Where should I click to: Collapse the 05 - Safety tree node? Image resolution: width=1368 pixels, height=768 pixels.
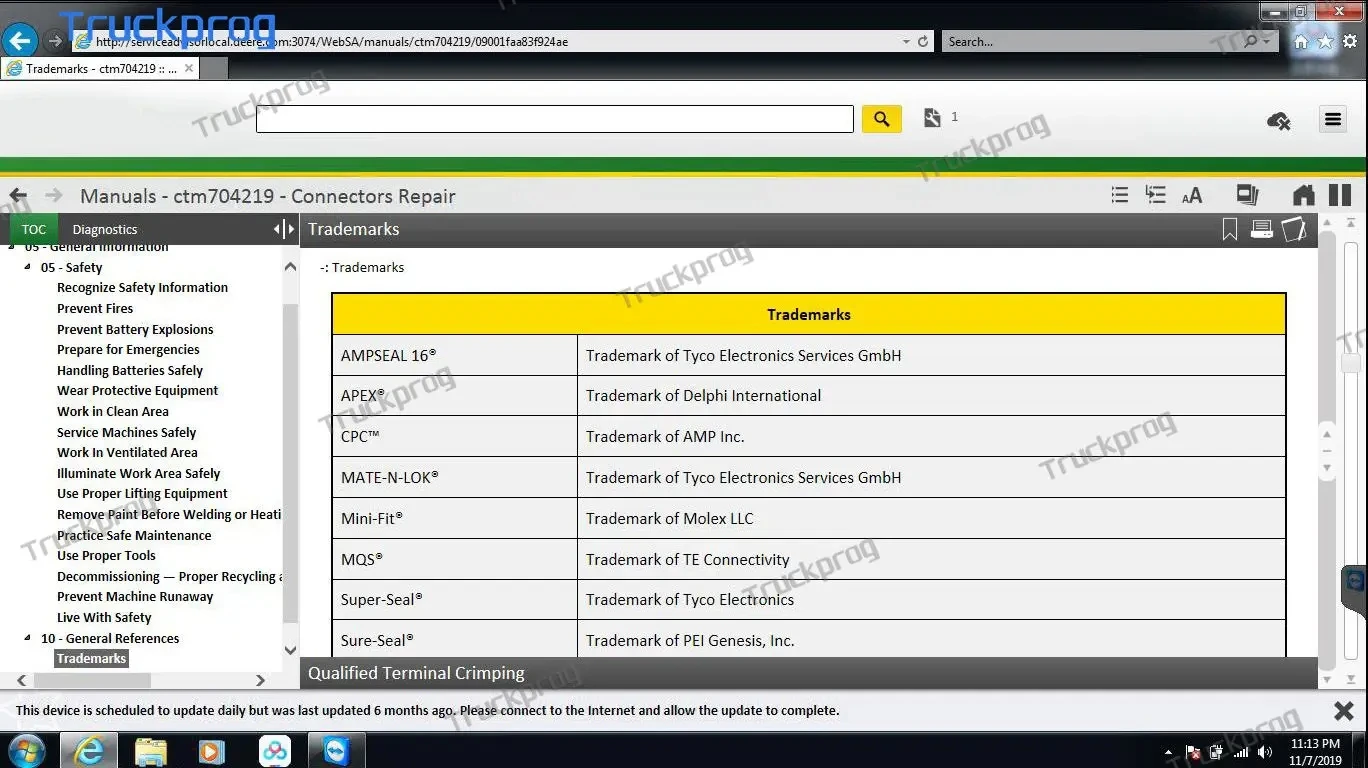pyautogui.click(x=28, y=267)
